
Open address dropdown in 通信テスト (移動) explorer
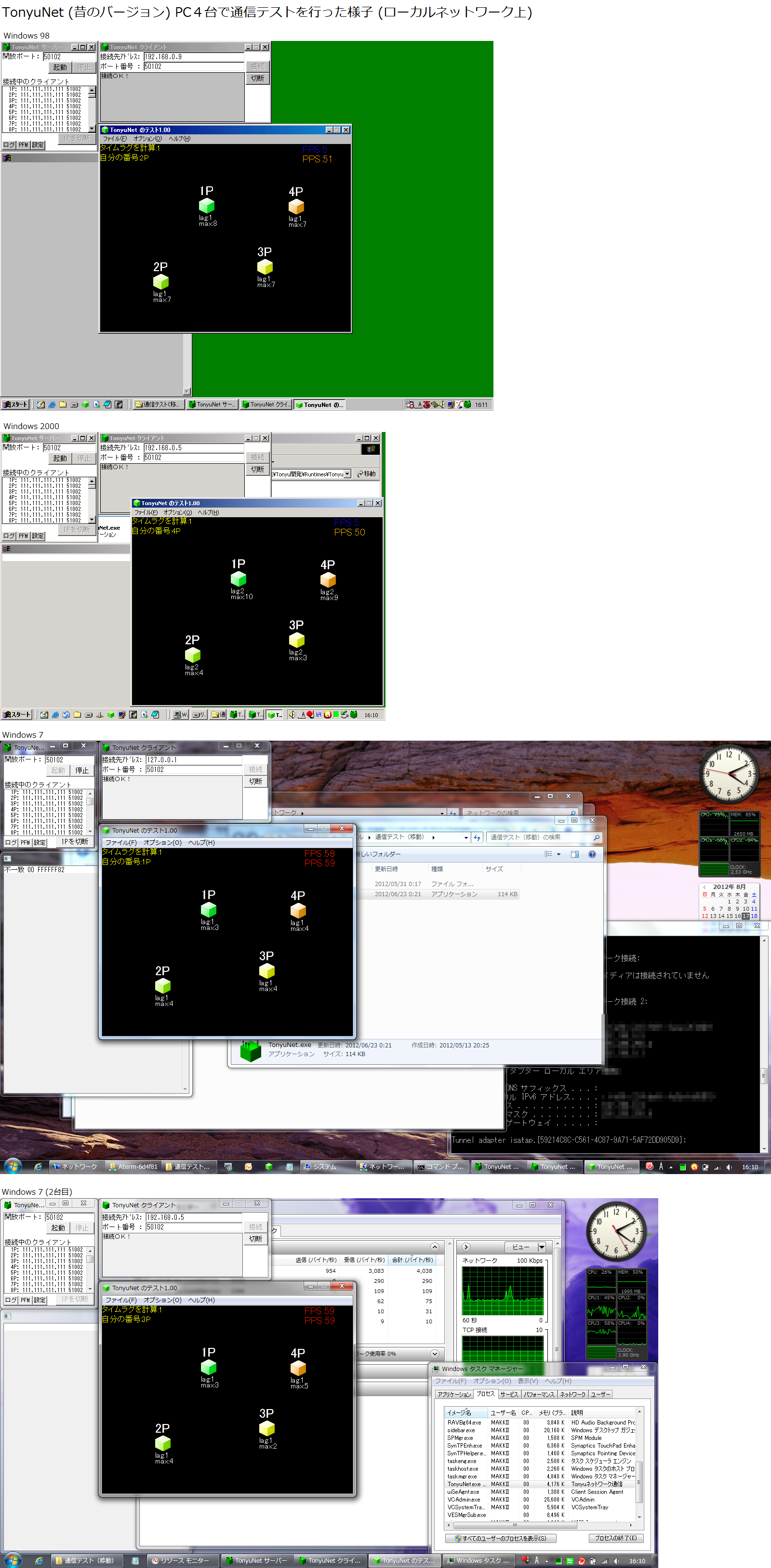point(466,837)
